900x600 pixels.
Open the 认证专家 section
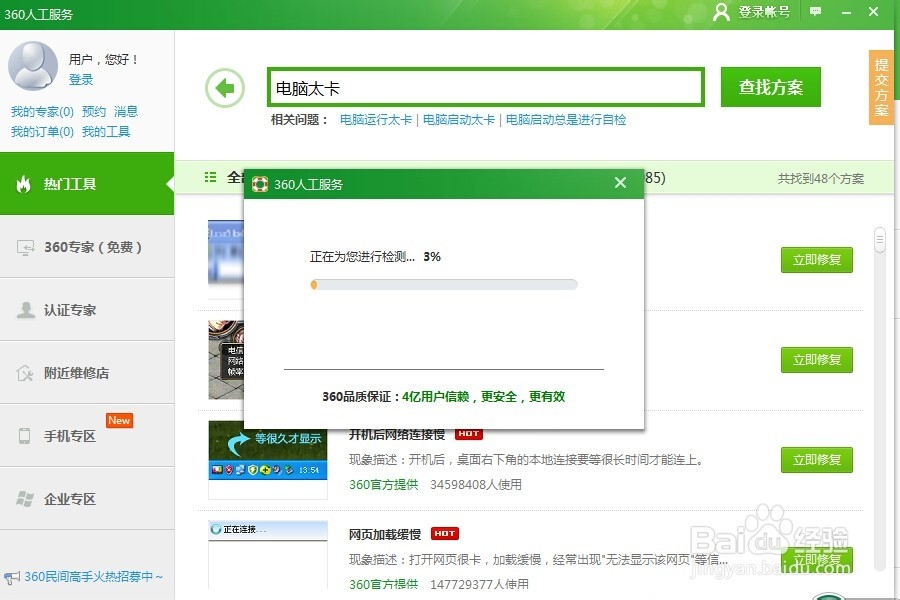[87, 310]
